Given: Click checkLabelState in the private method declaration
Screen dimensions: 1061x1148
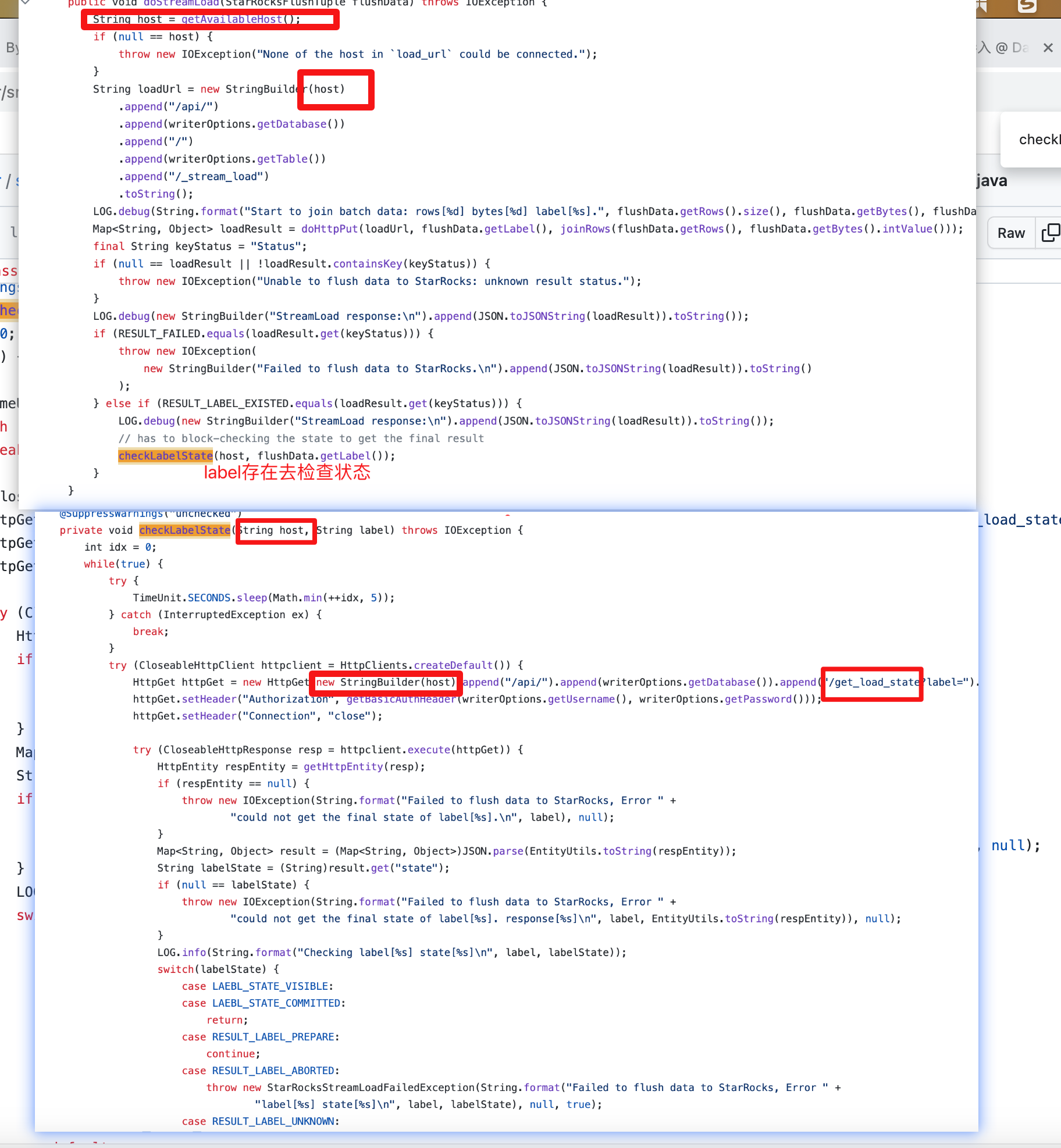Looking at the screenshot, I should [x=184, y=530].
